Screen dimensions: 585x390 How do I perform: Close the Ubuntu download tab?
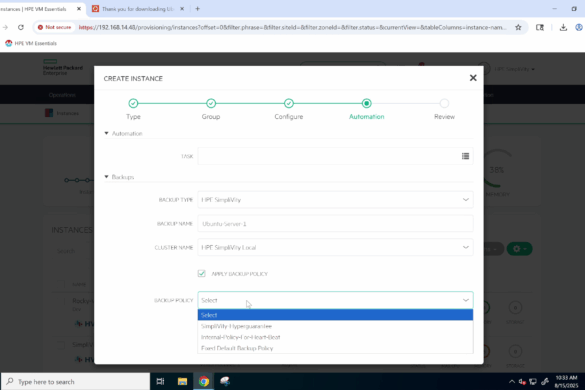pos(182,9)
